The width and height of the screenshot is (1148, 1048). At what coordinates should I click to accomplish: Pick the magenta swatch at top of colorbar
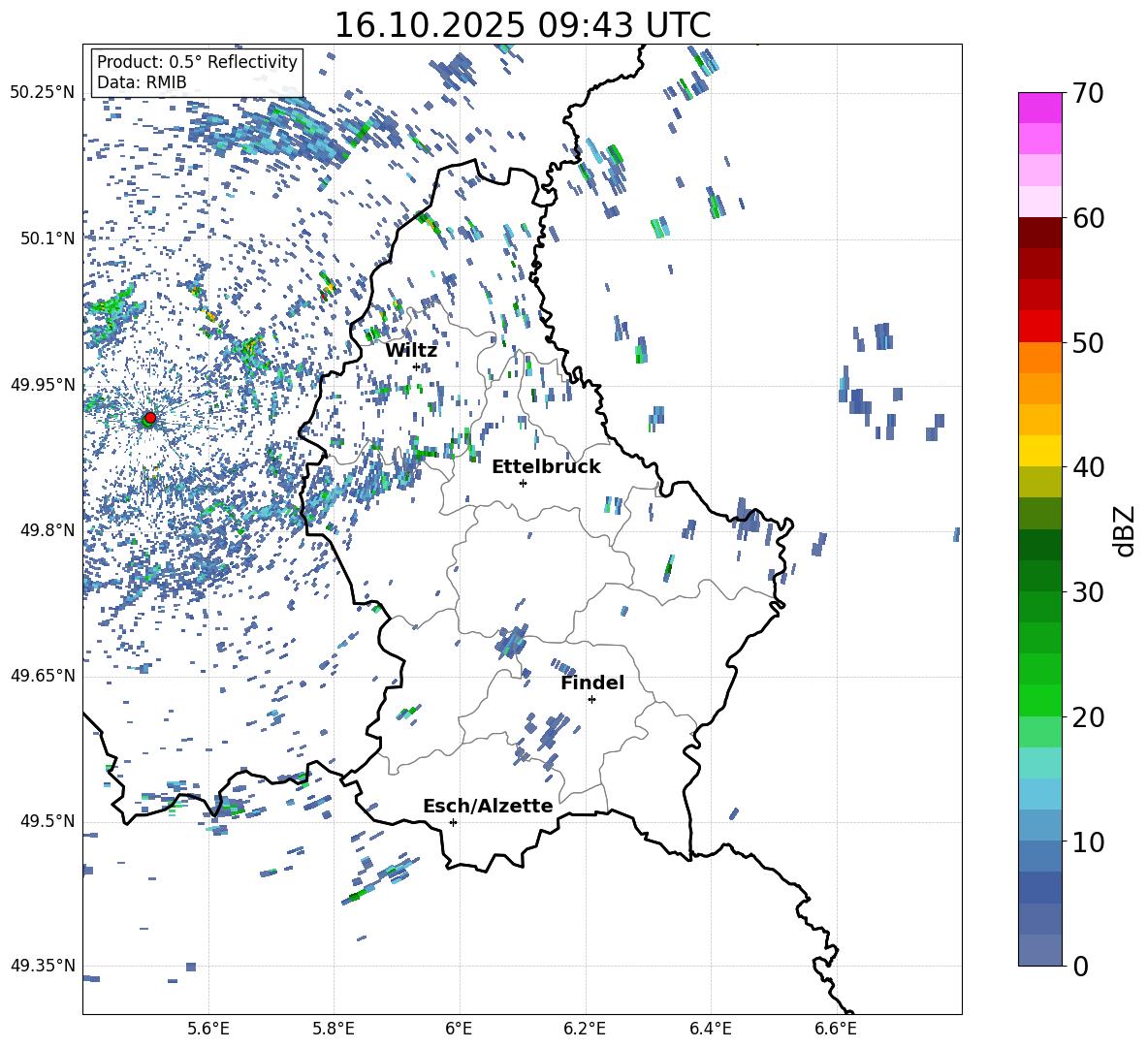click(1040, 108)
